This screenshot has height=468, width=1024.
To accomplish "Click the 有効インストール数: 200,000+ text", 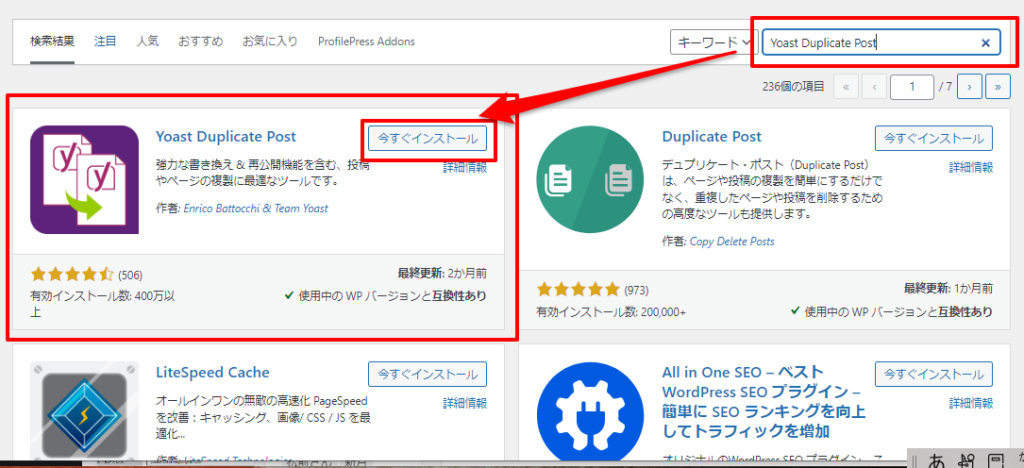I will click(611, 312).
